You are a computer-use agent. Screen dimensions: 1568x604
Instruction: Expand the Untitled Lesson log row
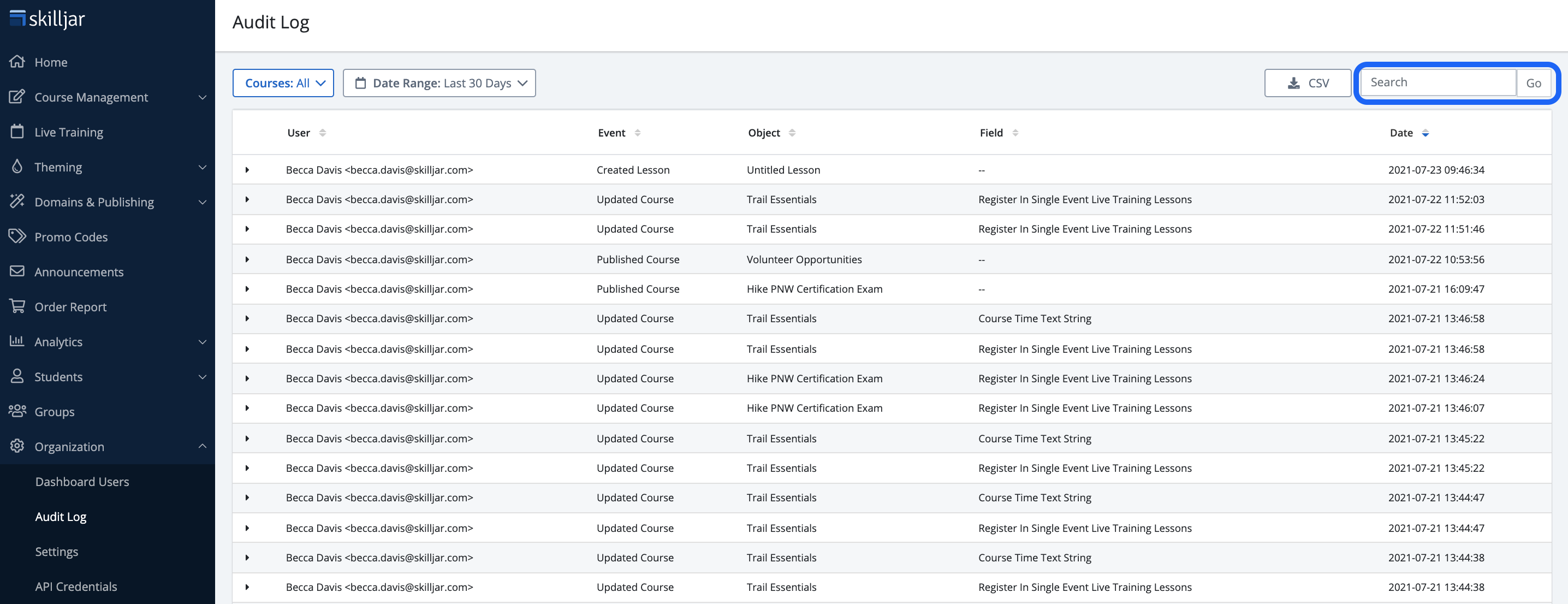247,170
